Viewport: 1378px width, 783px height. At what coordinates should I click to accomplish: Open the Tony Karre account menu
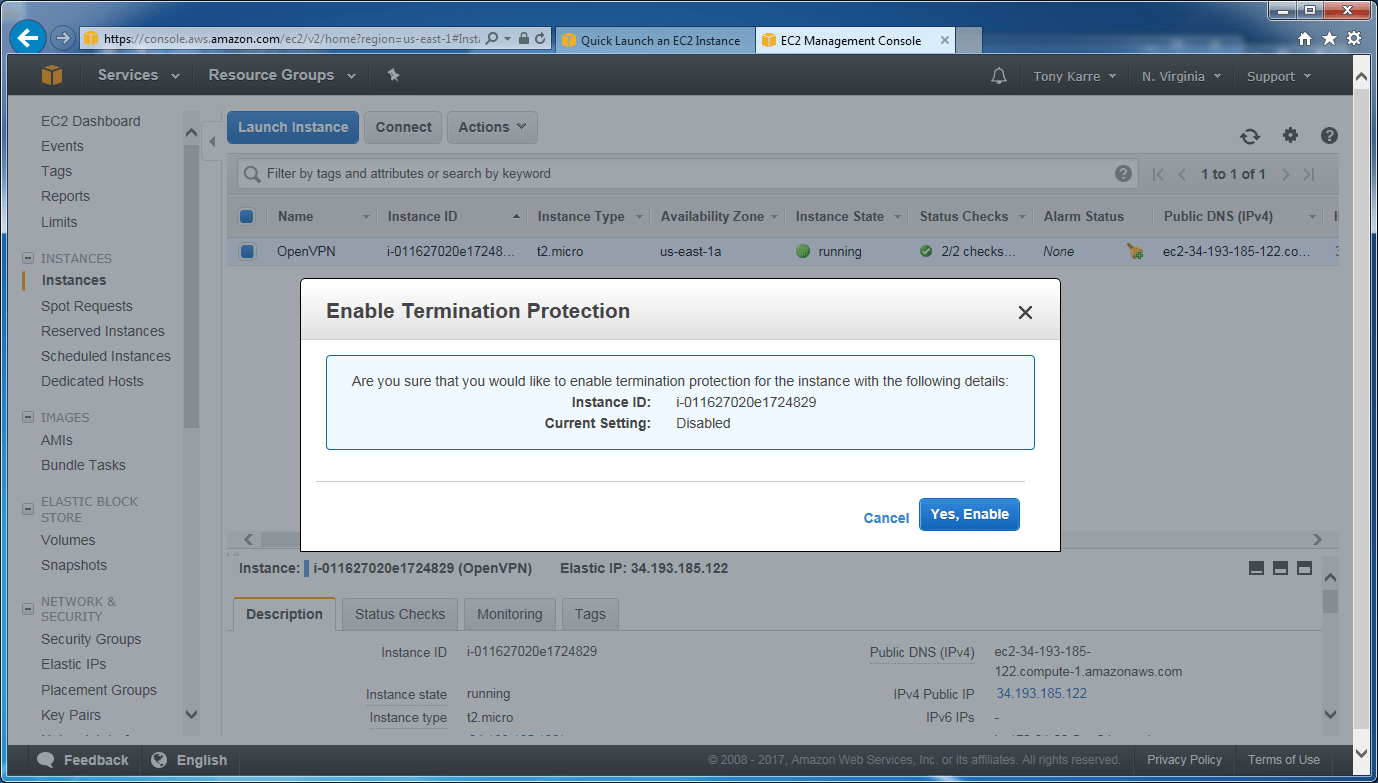[x=1075, y=76]
